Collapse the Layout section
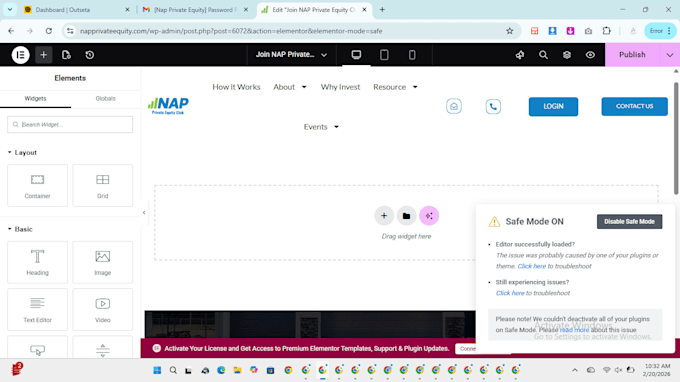The height and width of the screenshot is (382, 680). pyautogui.click(x=23, y=153)
